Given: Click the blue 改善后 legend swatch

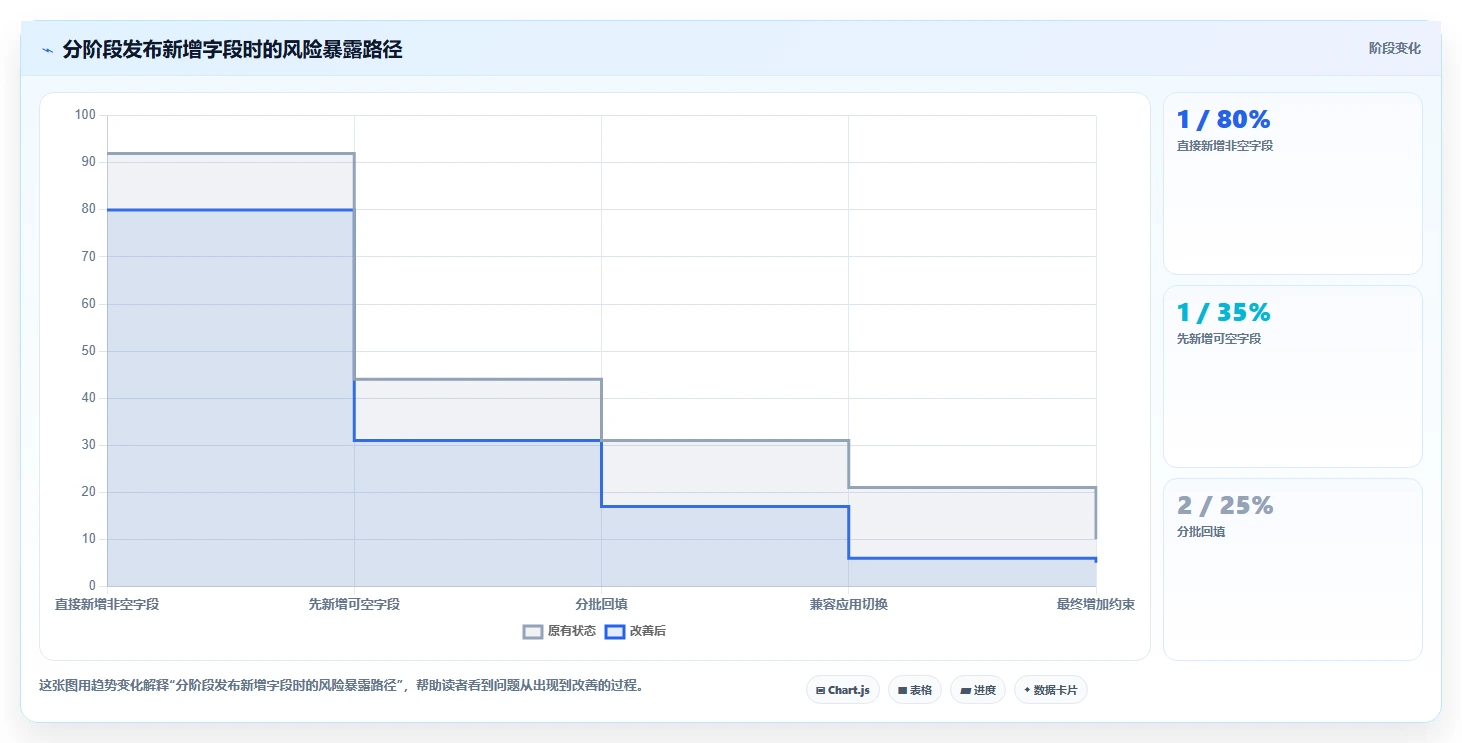Looking at the screenshot, I should 615,631.
